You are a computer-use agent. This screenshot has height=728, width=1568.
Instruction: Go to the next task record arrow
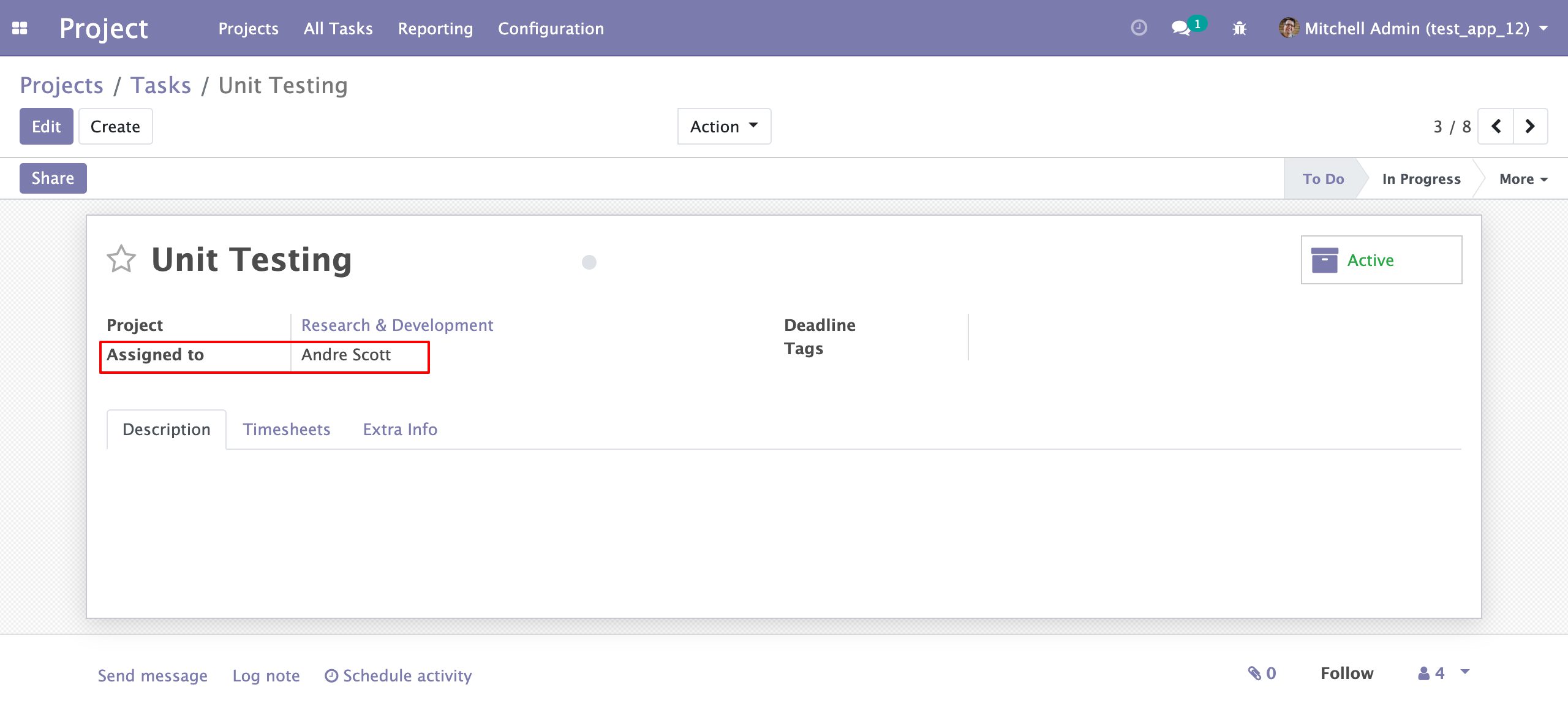tap(1530, 126)
